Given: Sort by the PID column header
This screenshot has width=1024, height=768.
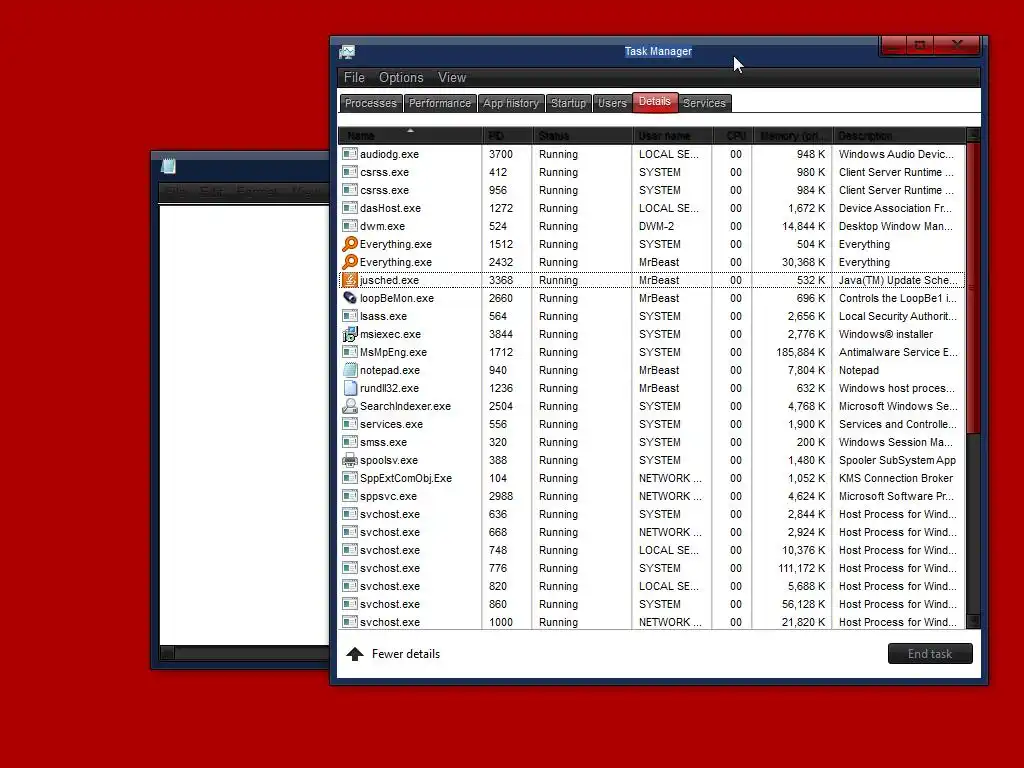Looking at the screenshot, I should (507, 135).
